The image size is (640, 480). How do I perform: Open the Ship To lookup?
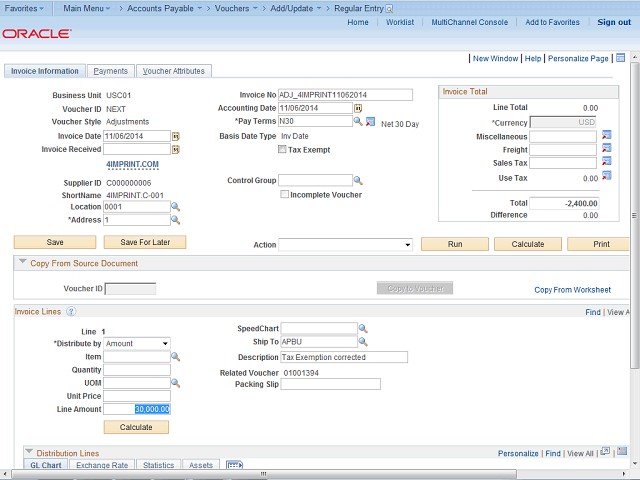tap(363, 342)
